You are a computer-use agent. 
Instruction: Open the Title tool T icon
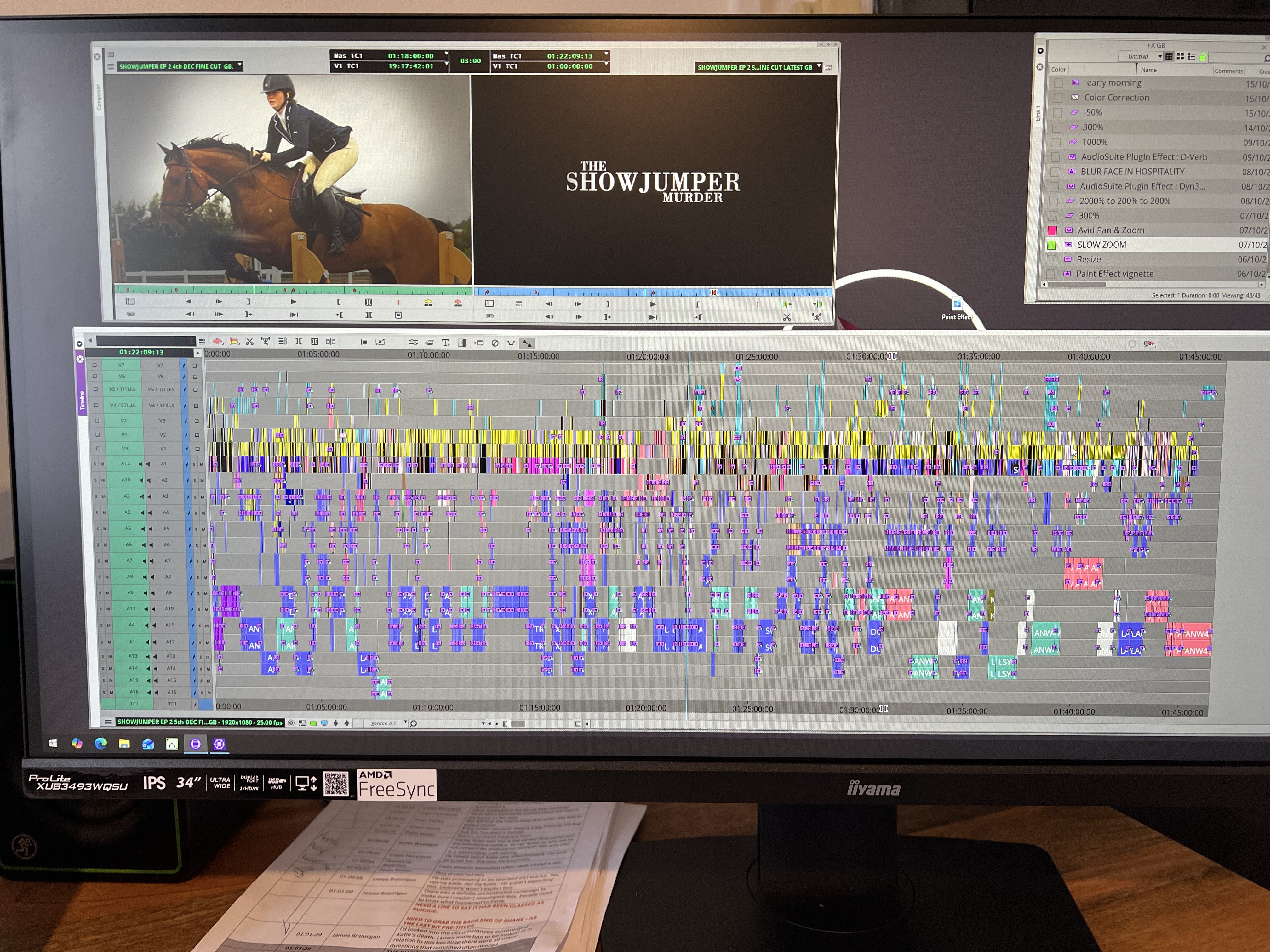point(445,343)
